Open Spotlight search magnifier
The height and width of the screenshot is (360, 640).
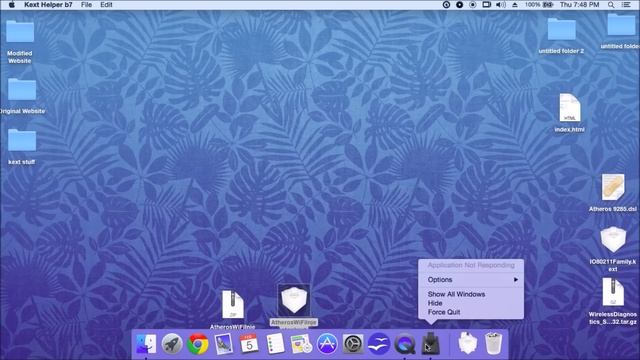611,5
